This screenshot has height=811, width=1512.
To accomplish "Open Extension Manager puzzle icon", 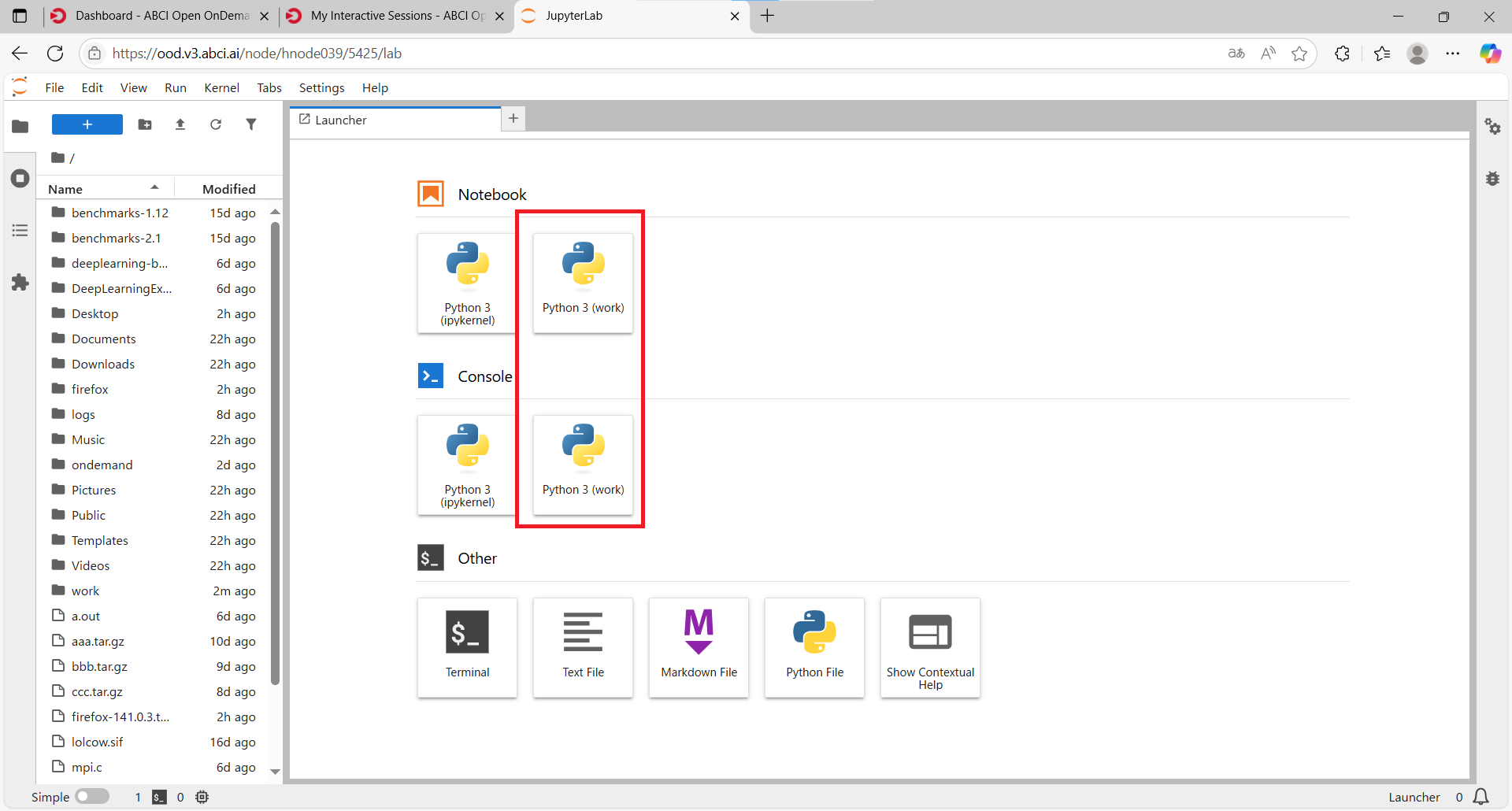I will click(x=20, y=283).
